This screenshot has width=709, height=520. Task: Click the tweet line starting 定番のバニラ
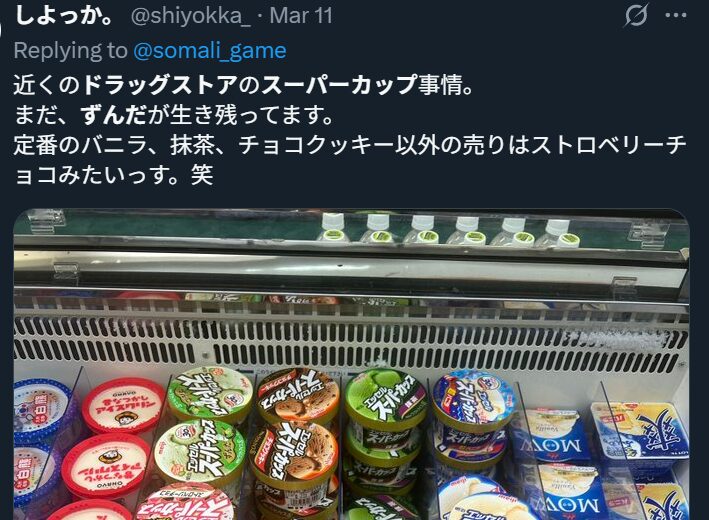tap(350, 145)
